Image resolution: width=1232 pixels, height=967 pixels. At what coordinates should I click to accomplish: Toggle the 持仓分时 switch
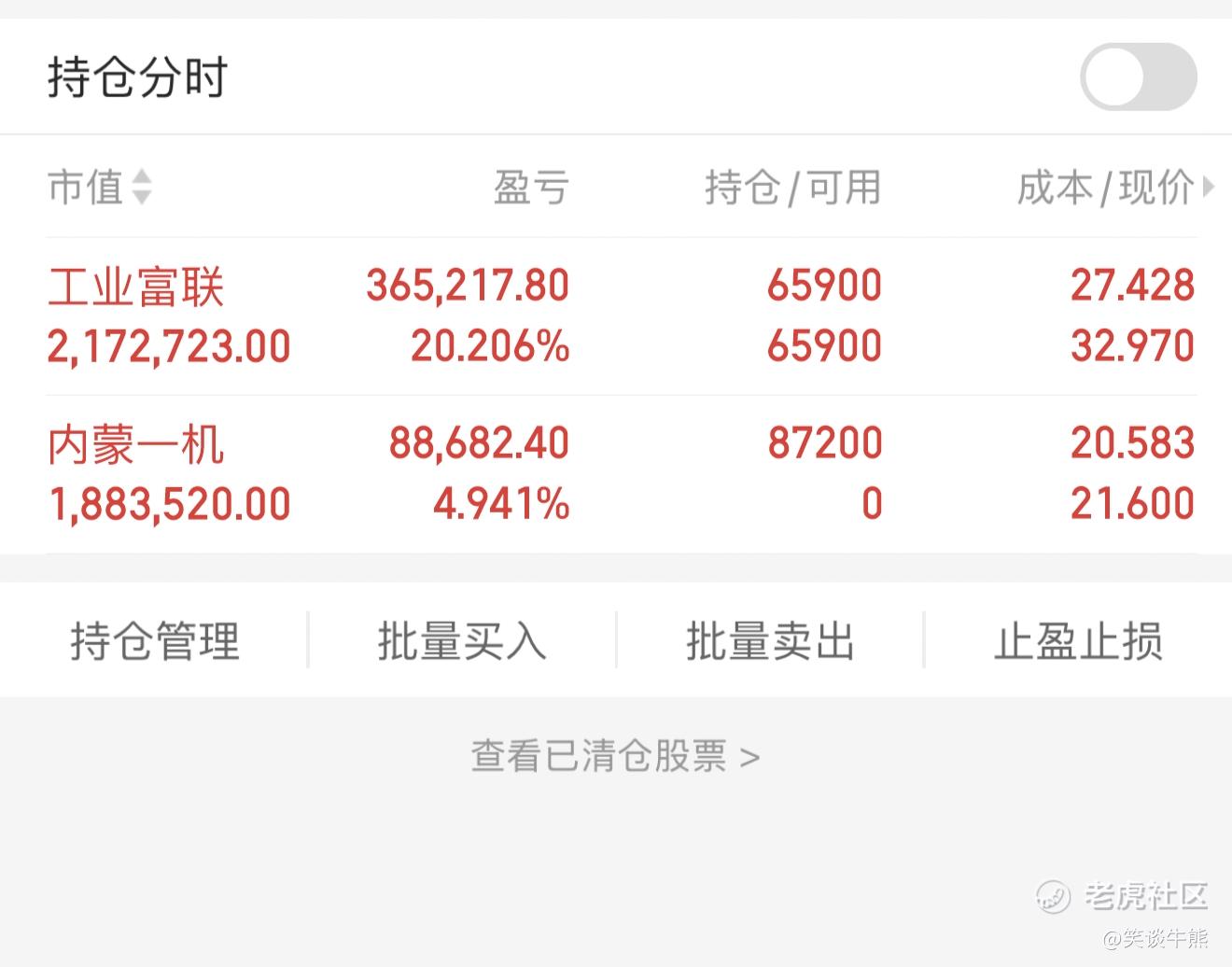[1138, 77]
